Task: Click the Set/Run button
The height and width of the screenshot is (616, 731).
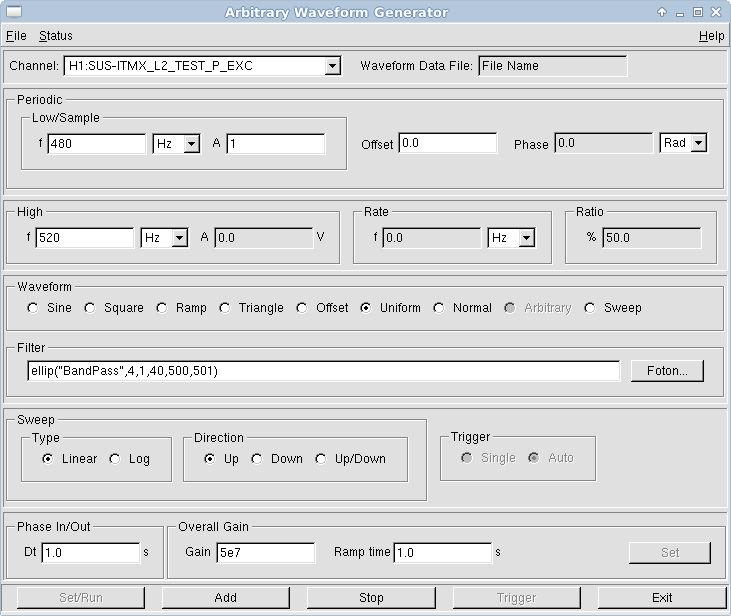Action: 81,598
